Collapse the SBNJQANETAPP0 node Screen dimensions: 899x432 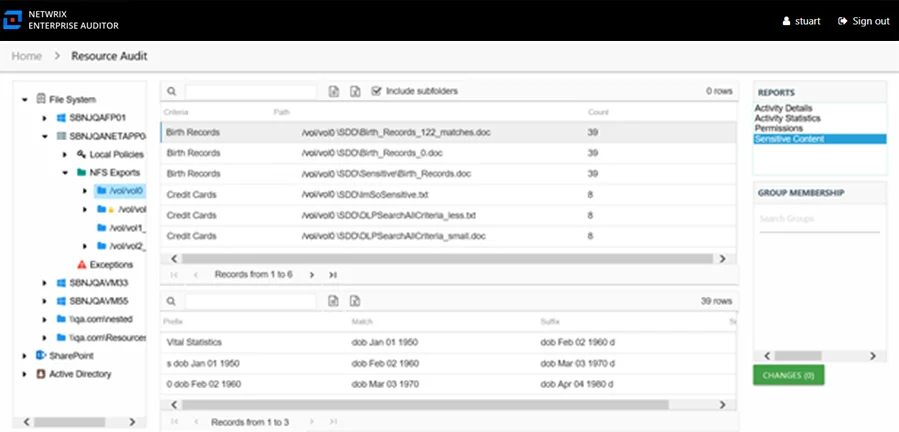click(x=45, y=137)
